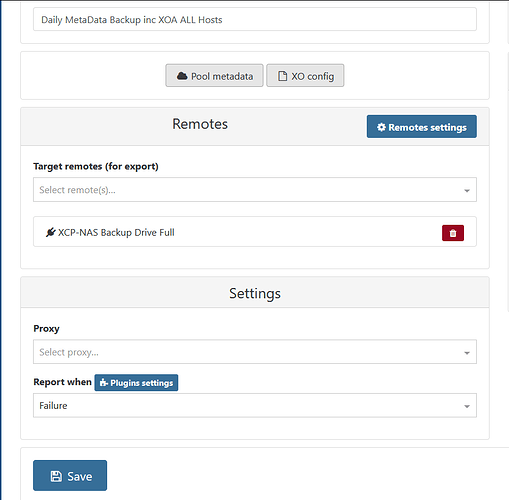Delete remote using the red trash icon
Viewport: 509px width, 500px height.
453,233
